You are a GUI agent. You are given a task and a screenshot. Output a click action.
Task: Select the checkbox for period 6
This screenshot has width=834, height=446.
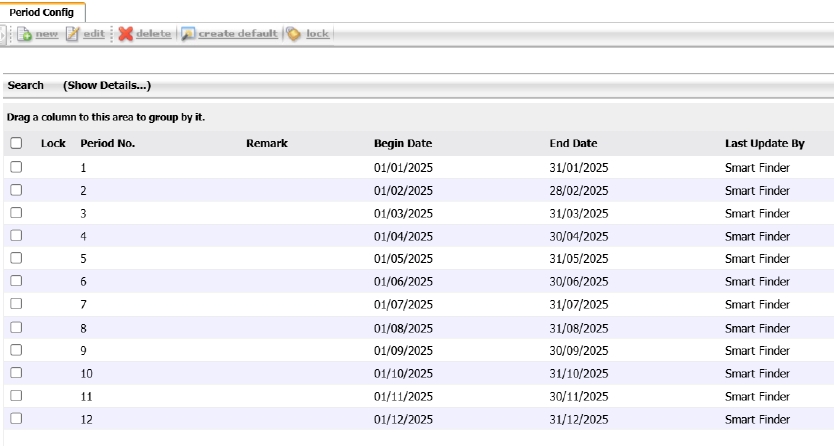16,282
